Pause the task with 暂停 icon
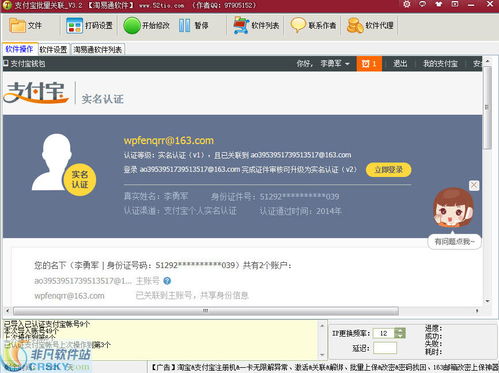 tap(193, 26)
